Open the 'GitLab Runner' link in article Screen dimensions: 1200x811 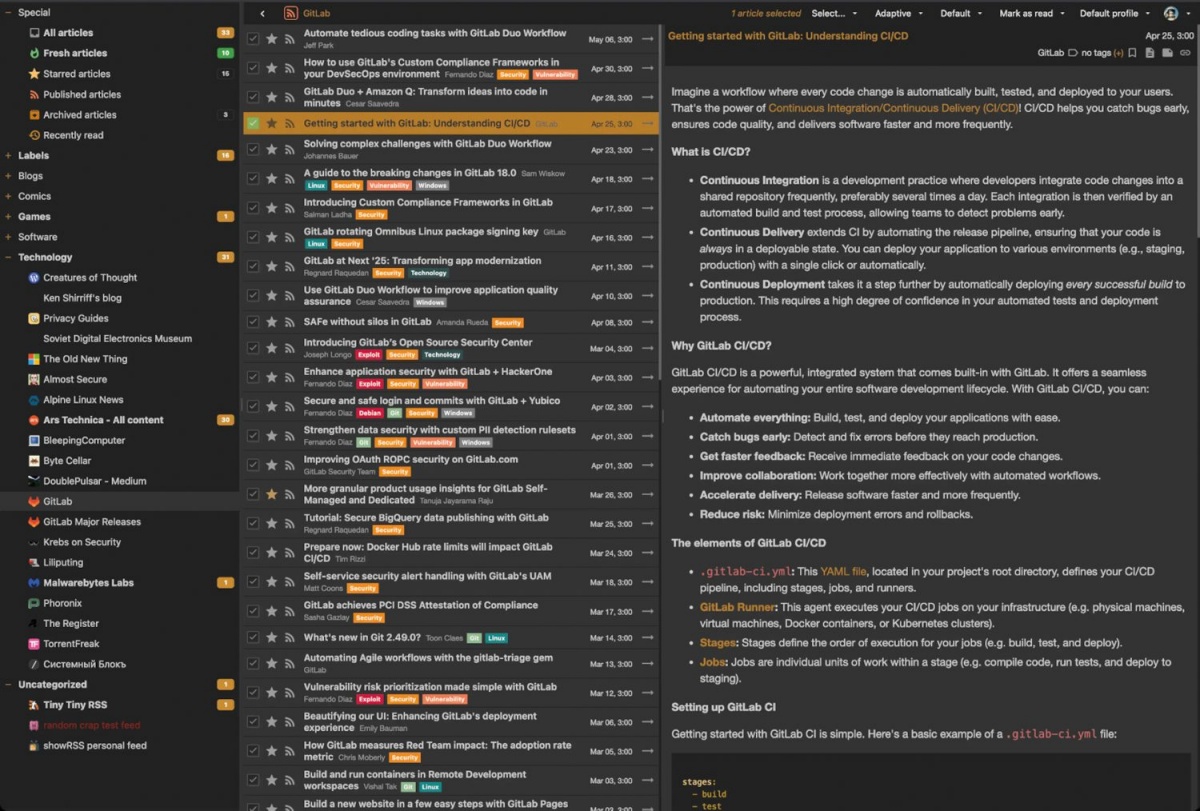737,607
